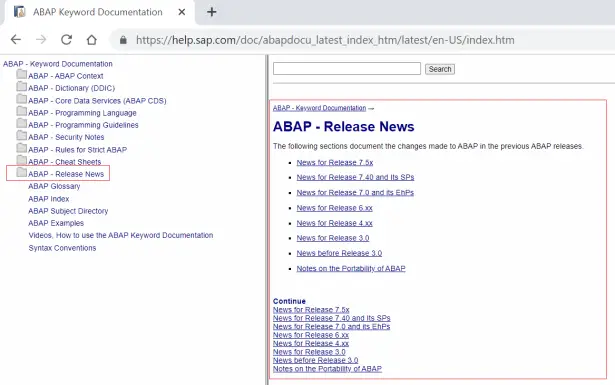Image resolution: width=615 pixels, height=385 pixels.
Task: Under Continue, open News for Release 7.0 and its EhPs
Action: [331, 327]
